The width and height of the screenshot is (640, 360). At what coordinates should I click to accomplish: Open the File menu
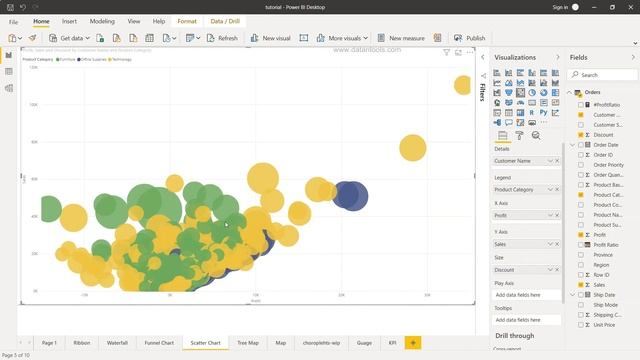(13, 22)
